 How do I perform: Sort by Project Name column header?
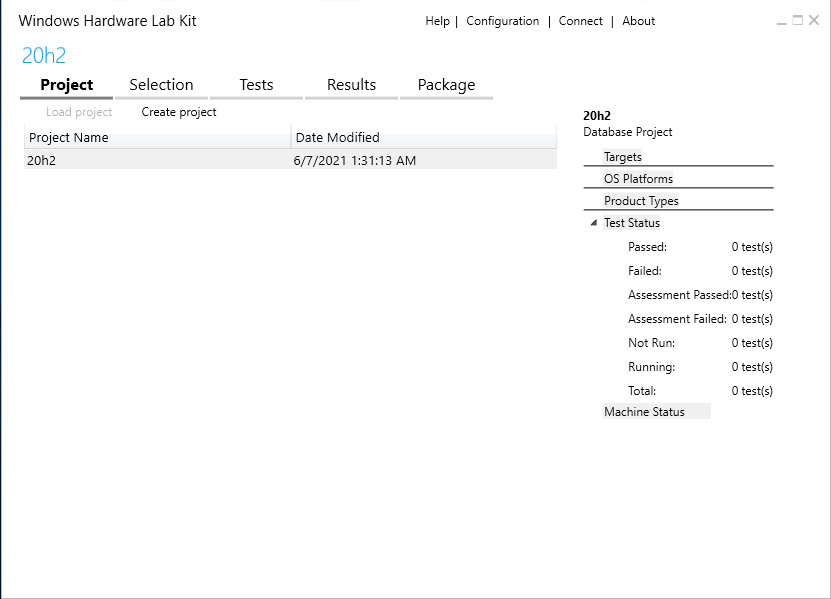[x=157, y=137]
